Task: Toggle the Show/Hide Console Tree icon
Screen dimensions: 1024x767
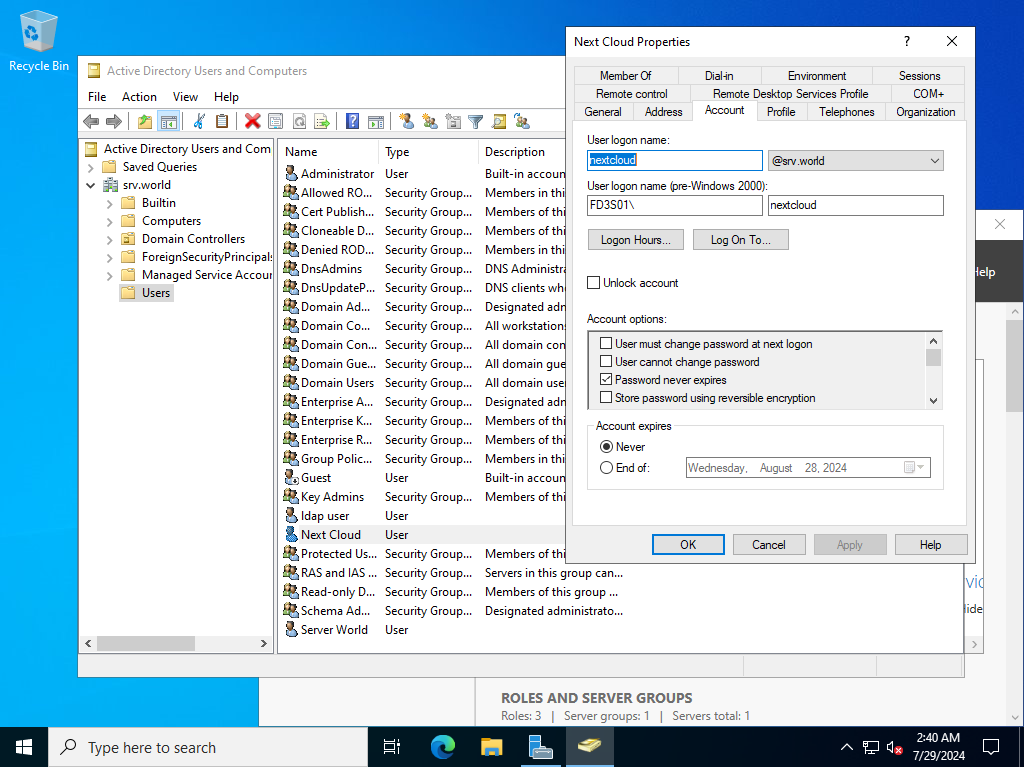Action: coord(168,121)
